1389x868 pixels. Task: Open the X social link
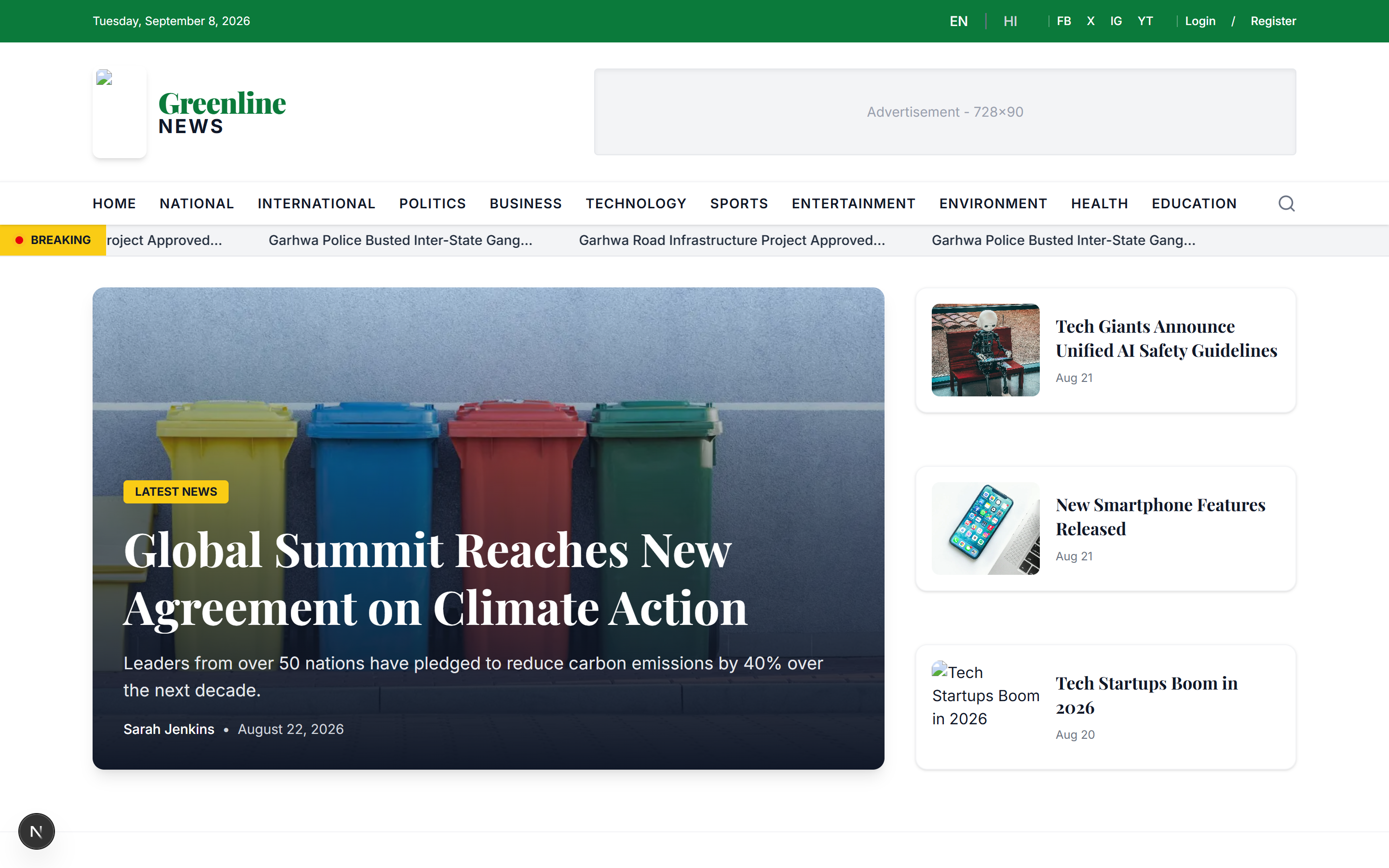pos(1090,21)
